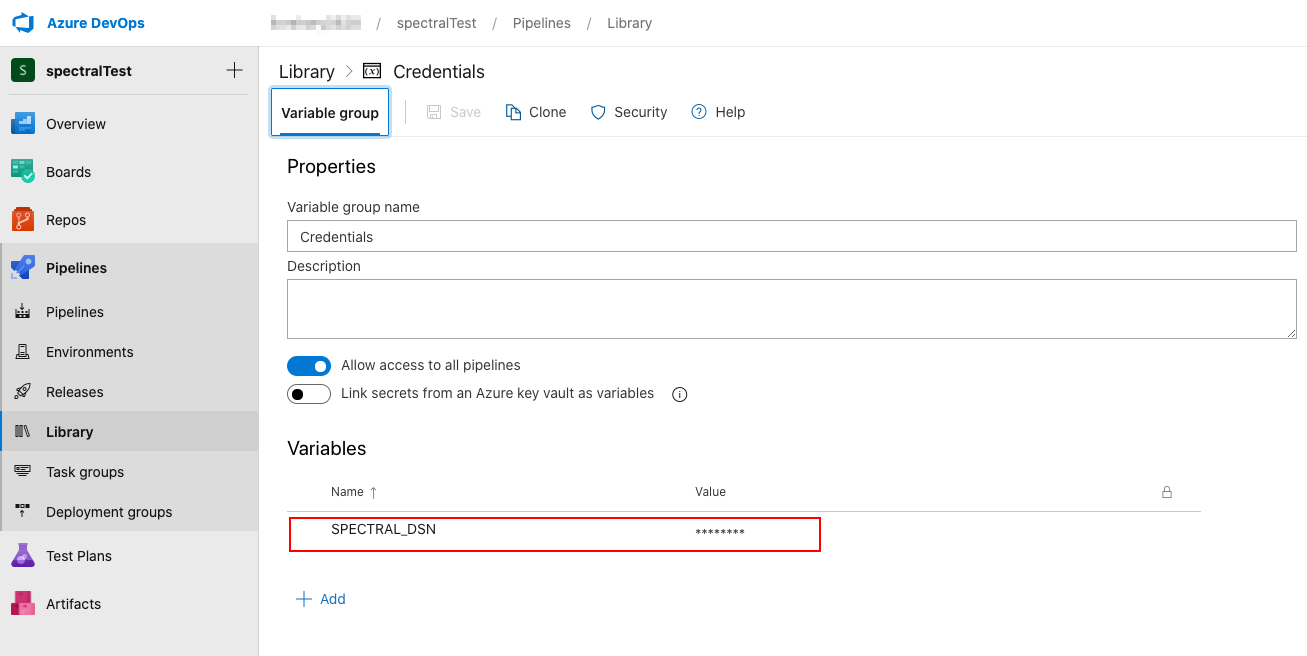Select the Variable group tab

[x=330, y=112]
